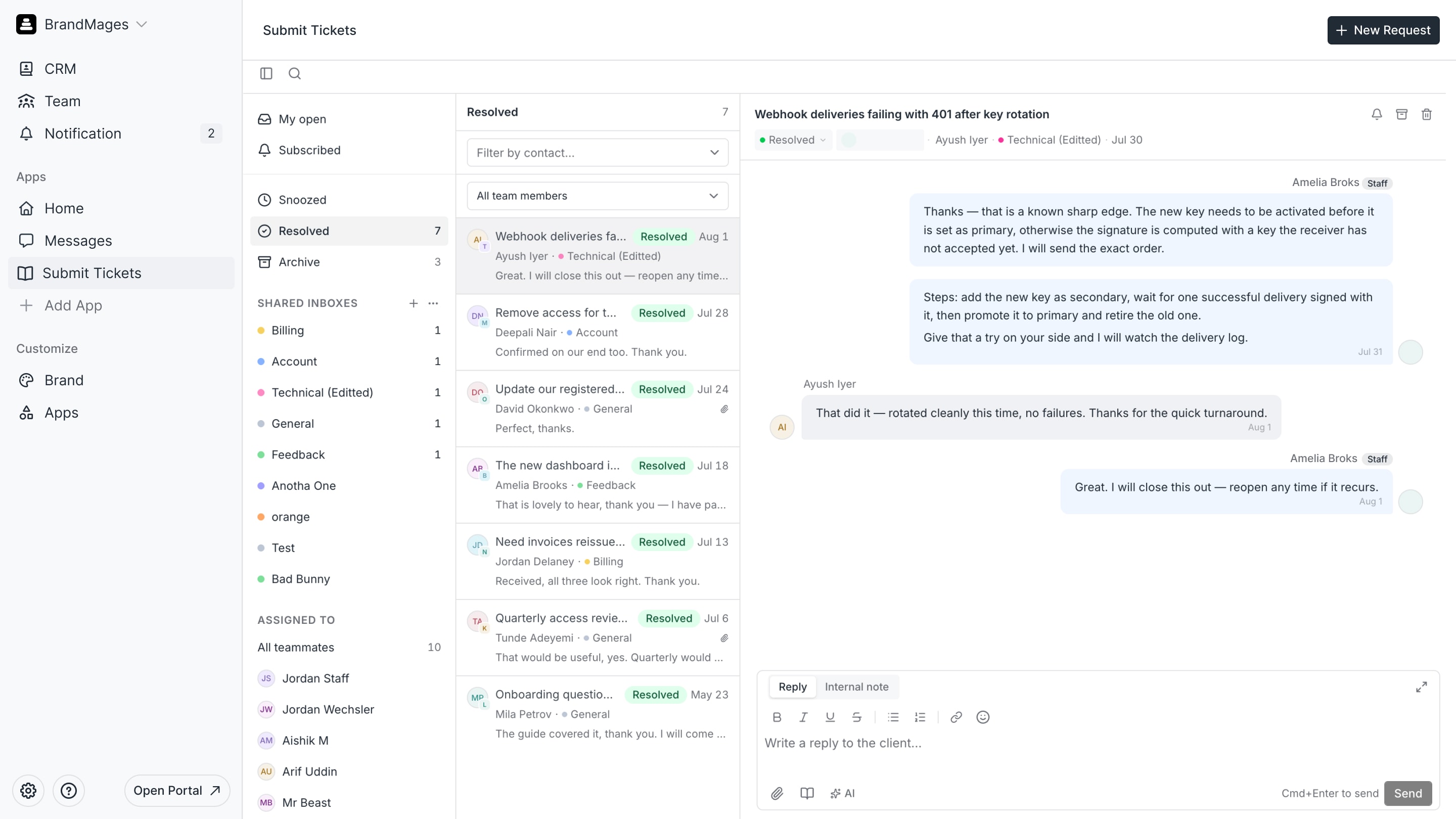Image resolution: width=1456 pixels, height=819 pixels.
Task: Toggle italic formatting in reply editor
Action: [x=803, y=717]
